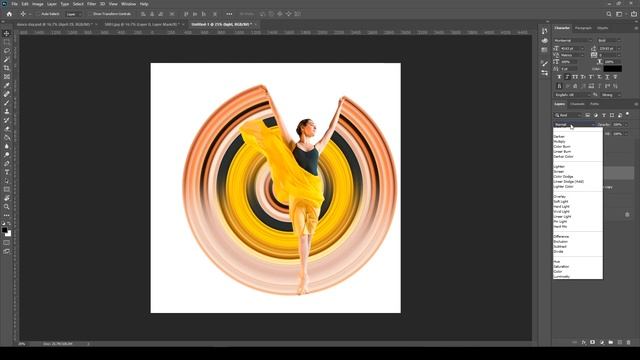Select the History Brush tool
Viewport: 640px width, 360px height.
tap(7, 120)
